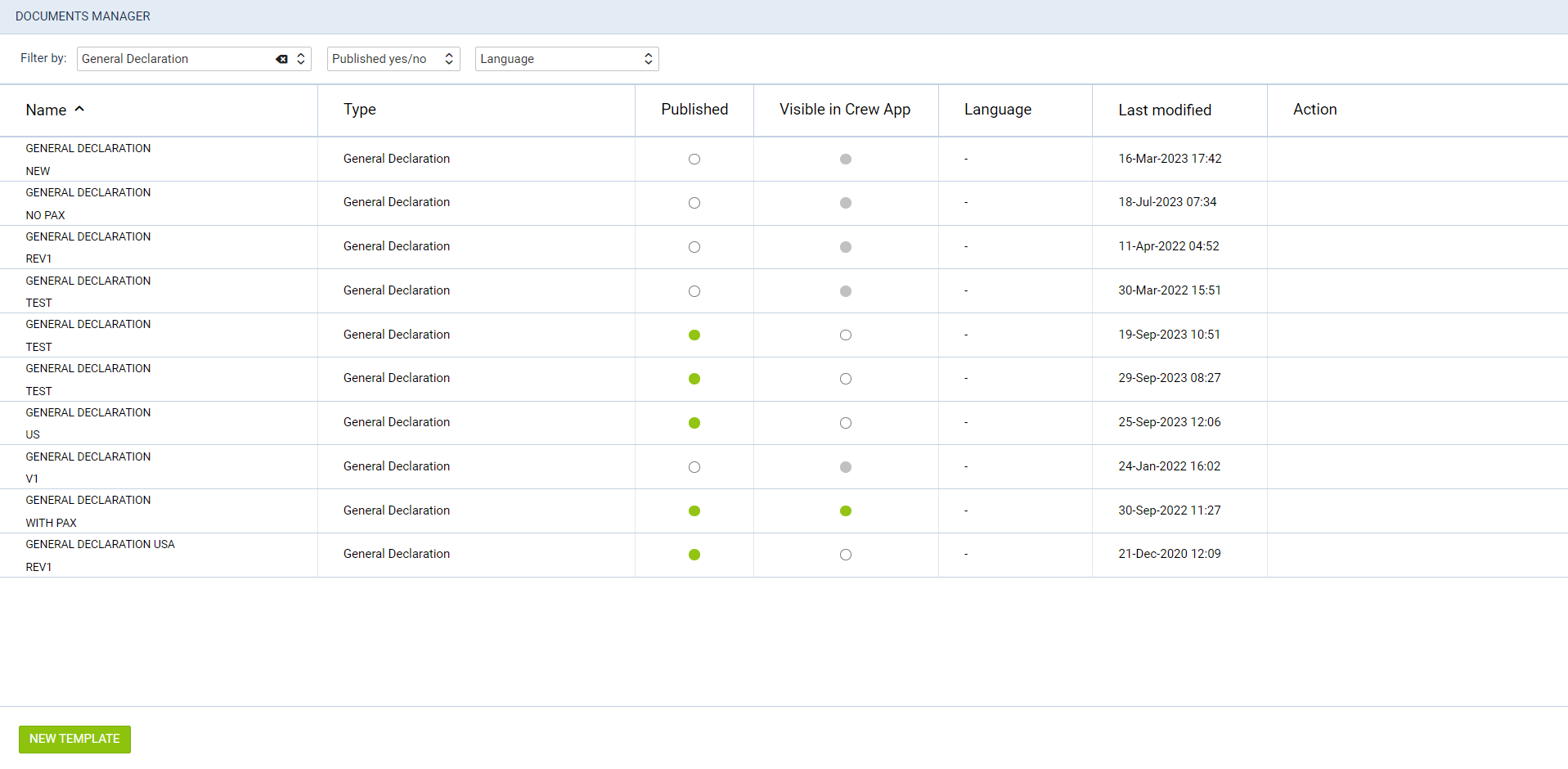Unpublish the template modified 19-Sep-2023 10:51
The width and height of the screenshot is (1568, 769).
(694, 335)
